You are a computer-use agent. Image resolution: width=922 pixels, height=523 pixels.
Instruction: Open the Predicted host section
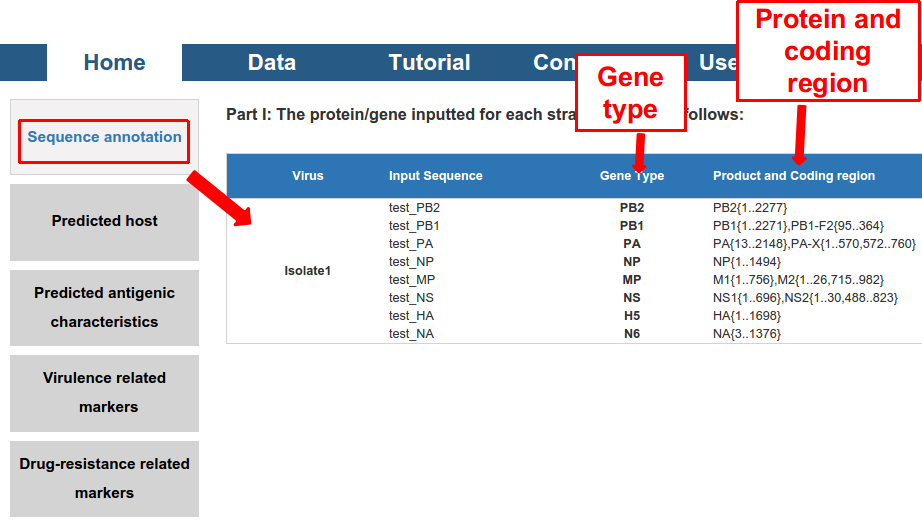pos(104,221)
